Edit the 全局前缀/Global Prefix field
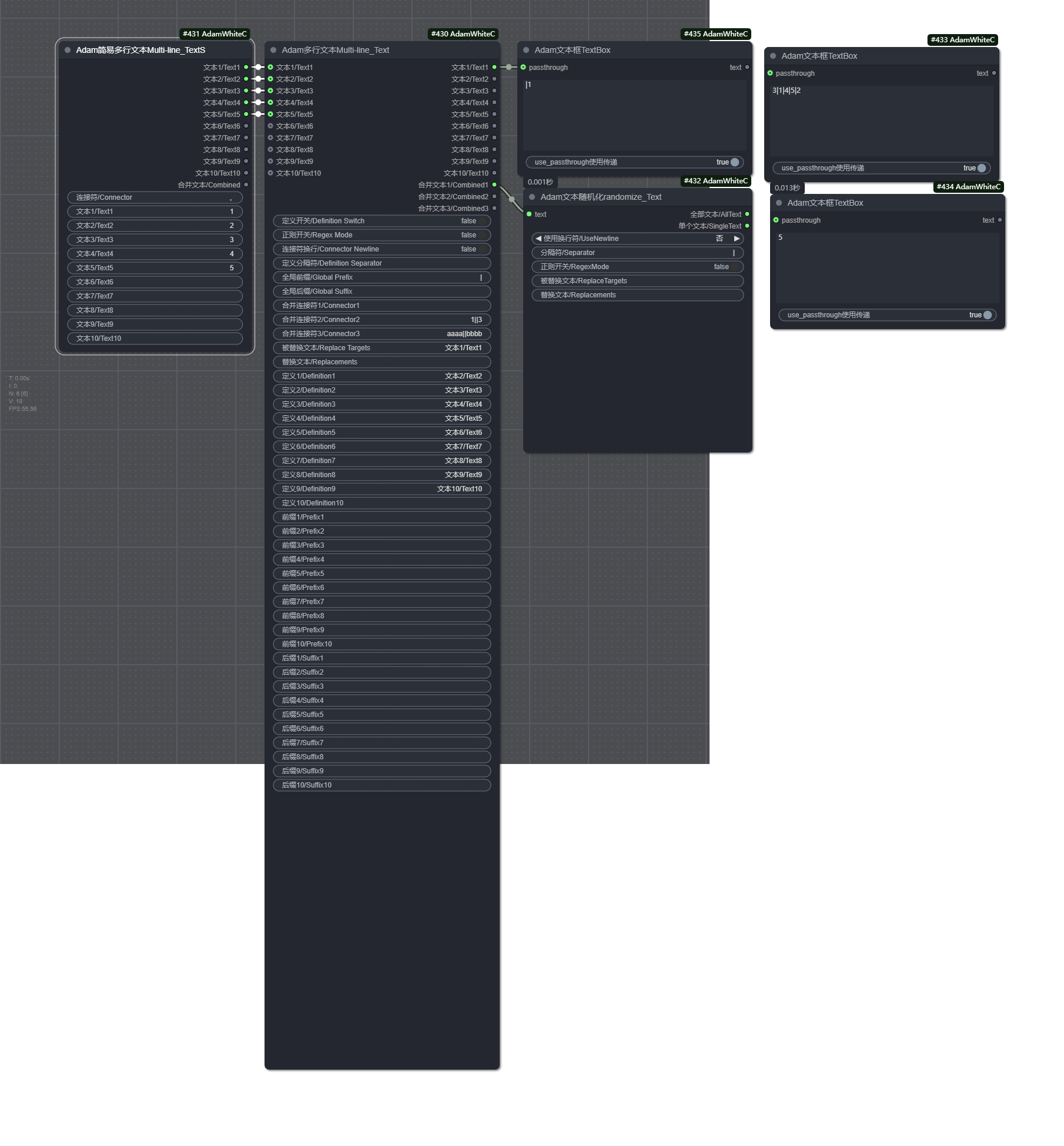The height and width of the screenshot is (1146, 1064). (382, 277)
